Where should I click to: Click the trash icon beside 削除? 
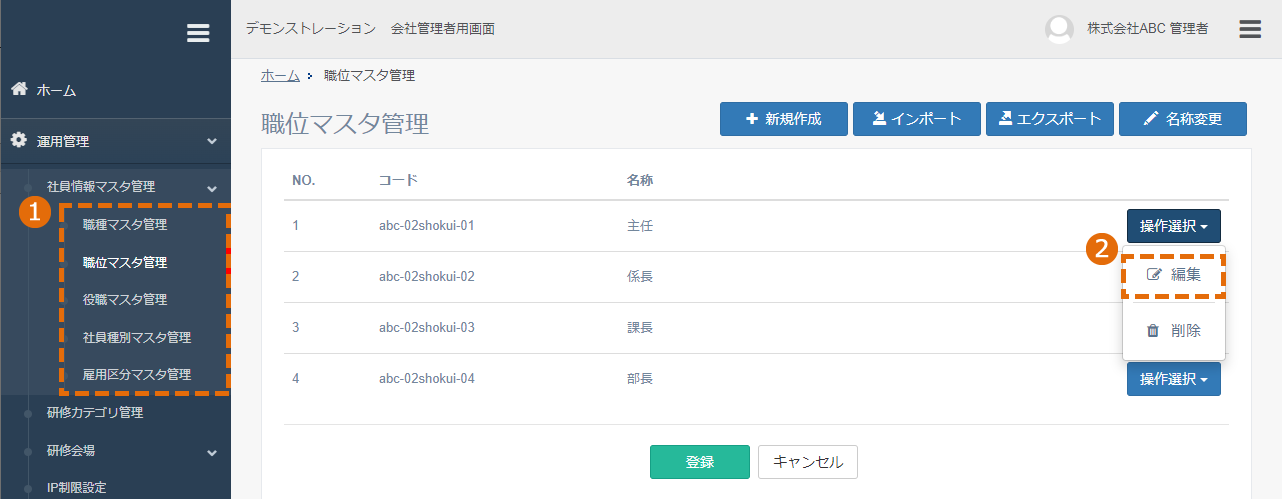tap(1153, 331)
